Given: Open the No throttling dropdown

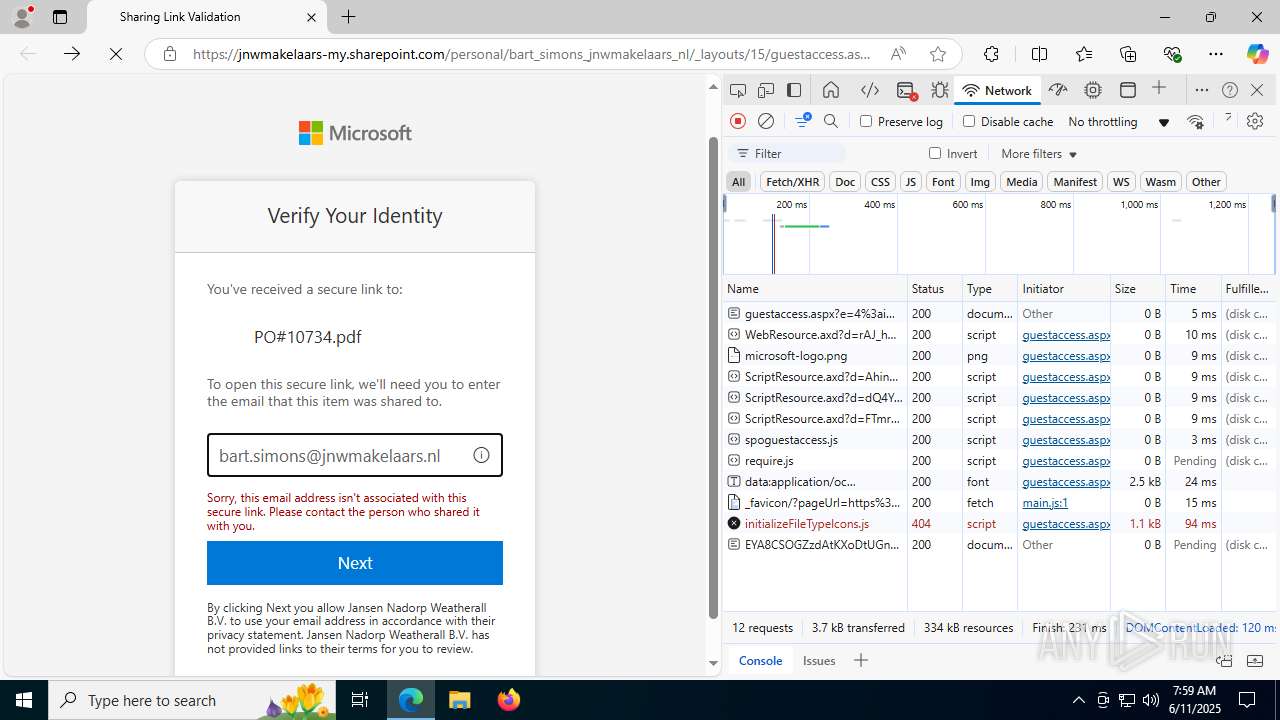Looking at the screenshot, I should click(1118, 121).
